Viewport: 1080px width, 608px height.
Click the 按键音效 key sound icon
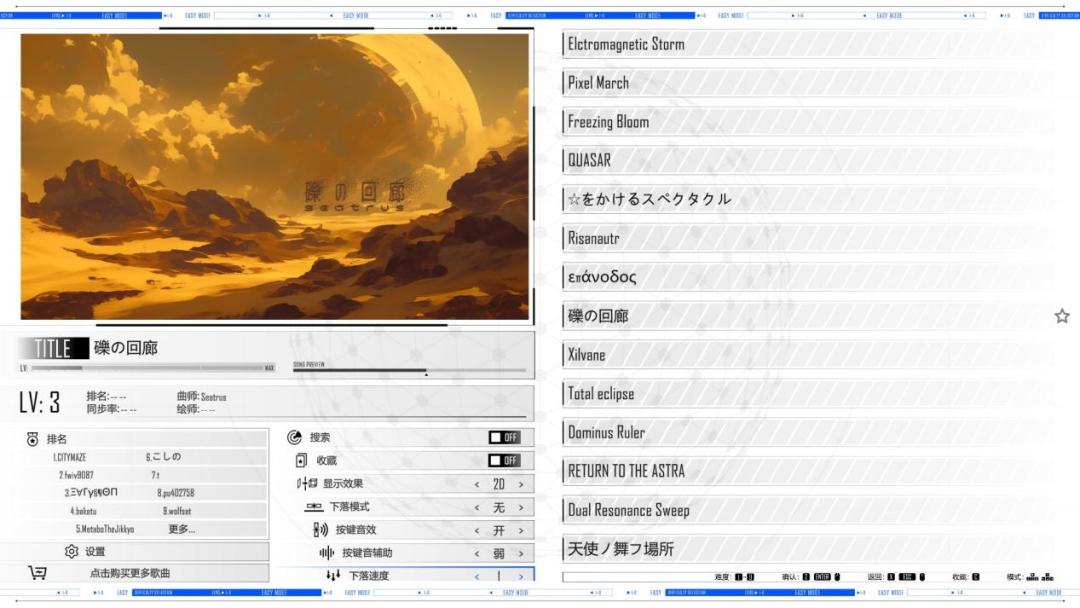coord(320,530)
